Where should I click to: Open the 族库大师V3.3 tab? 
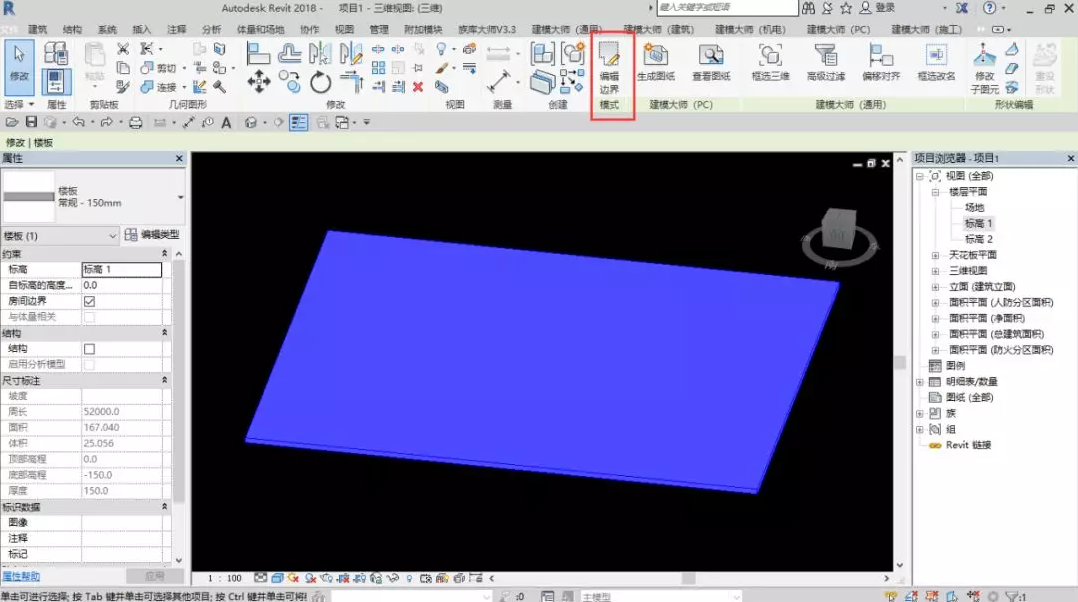click(x=487, y=30)
